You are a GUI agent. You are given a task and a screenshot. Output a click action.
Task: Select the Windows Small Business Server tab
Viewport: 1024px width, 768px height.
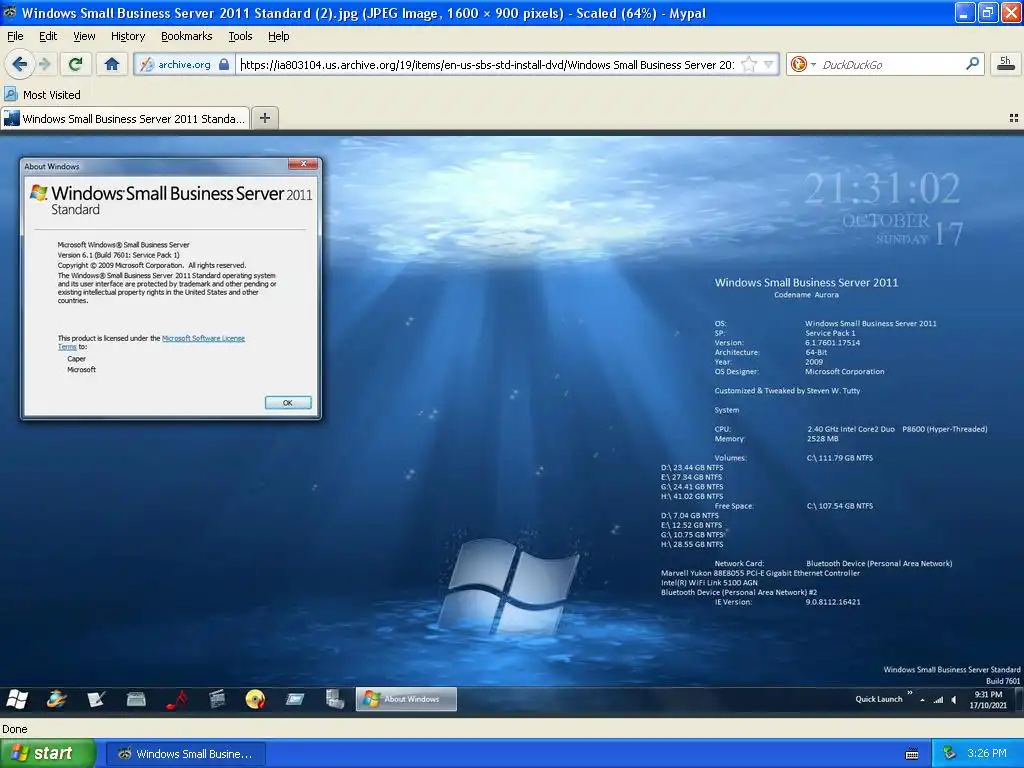(x=125, y=118)
